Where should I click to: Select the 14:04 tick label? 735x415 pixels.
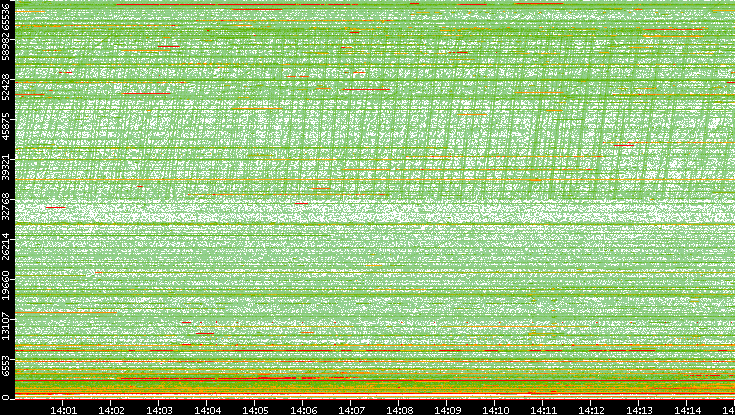click(x=207, y=410)
